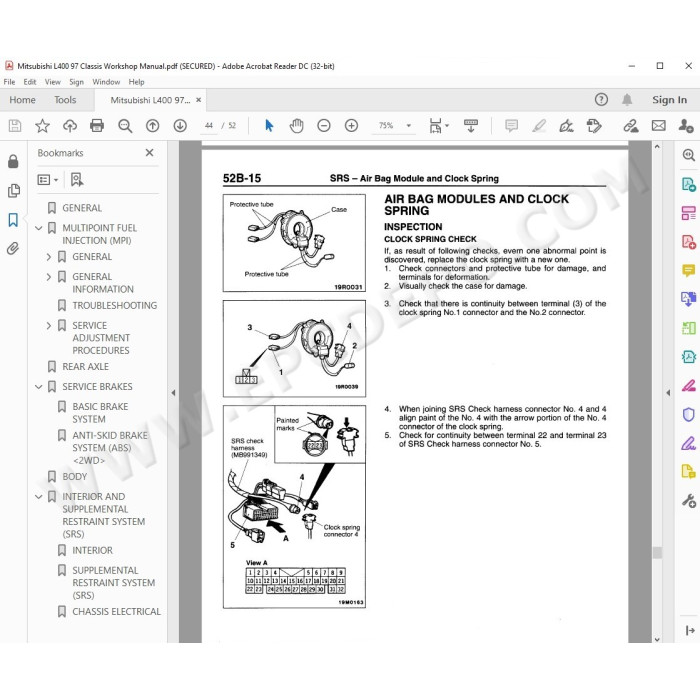Collapse INTERIOR AND SUPPLEMENTAL RESTRAINT bookmark
The image size is (700, 700).
[39, 497]
